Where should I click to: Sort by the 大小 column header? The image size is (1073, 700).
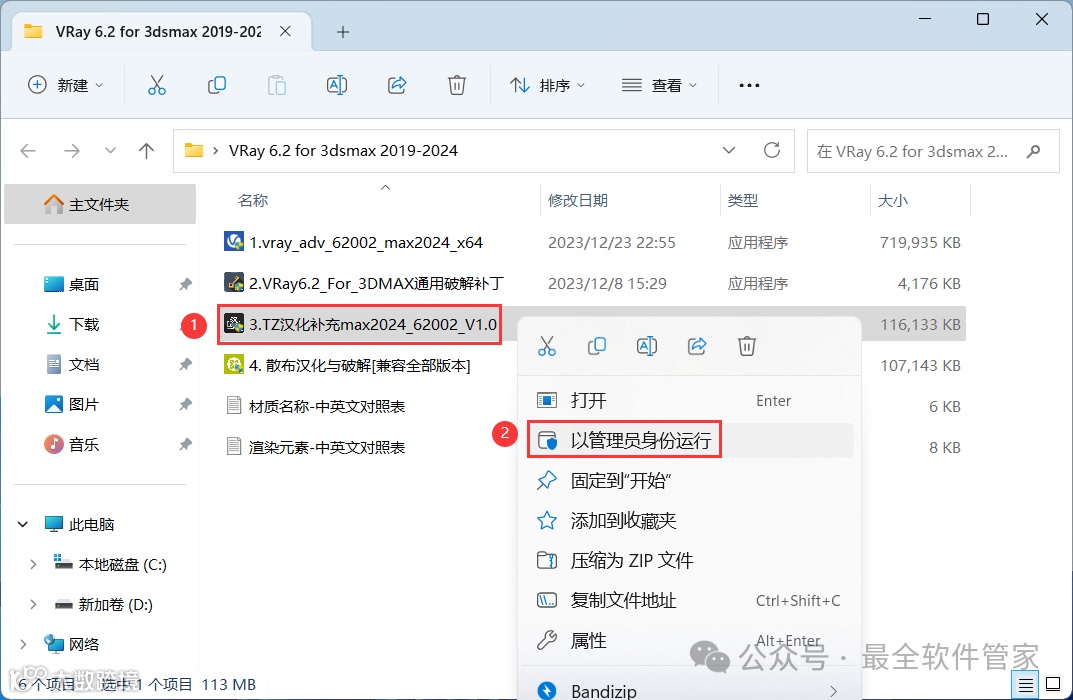coord(892,200)
